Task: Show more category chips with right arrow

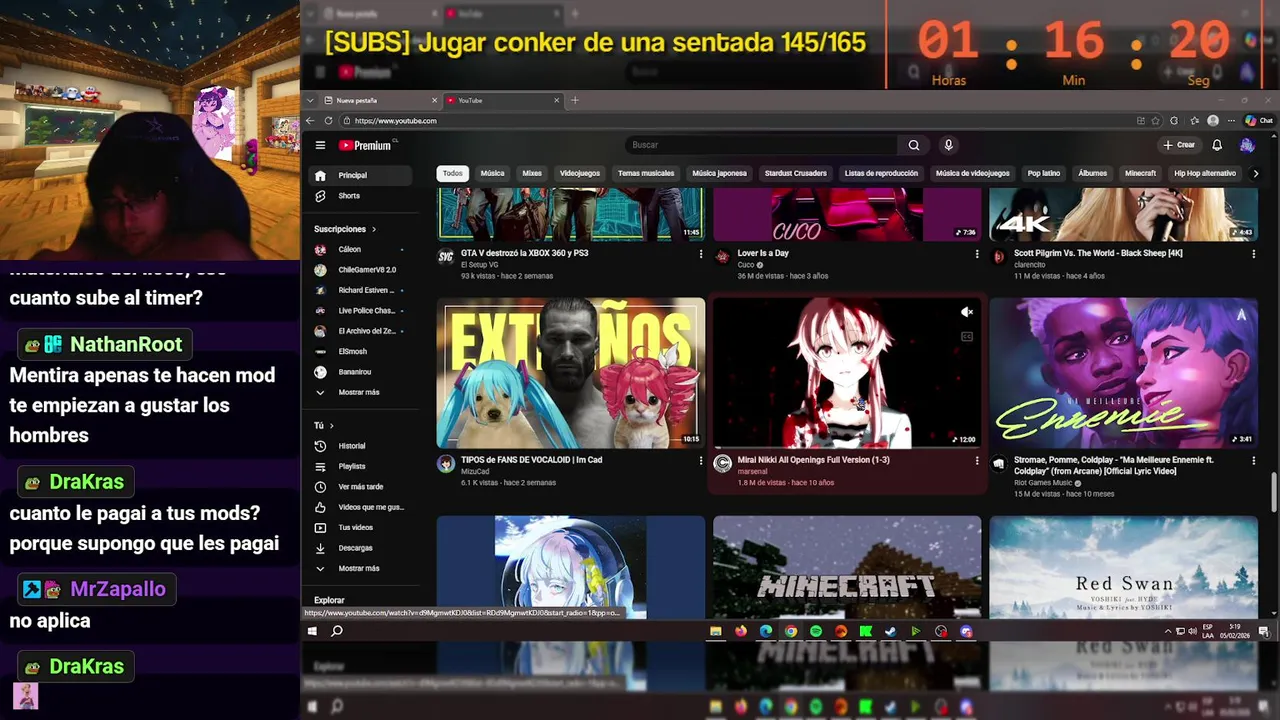Action: click(1255, 173)
